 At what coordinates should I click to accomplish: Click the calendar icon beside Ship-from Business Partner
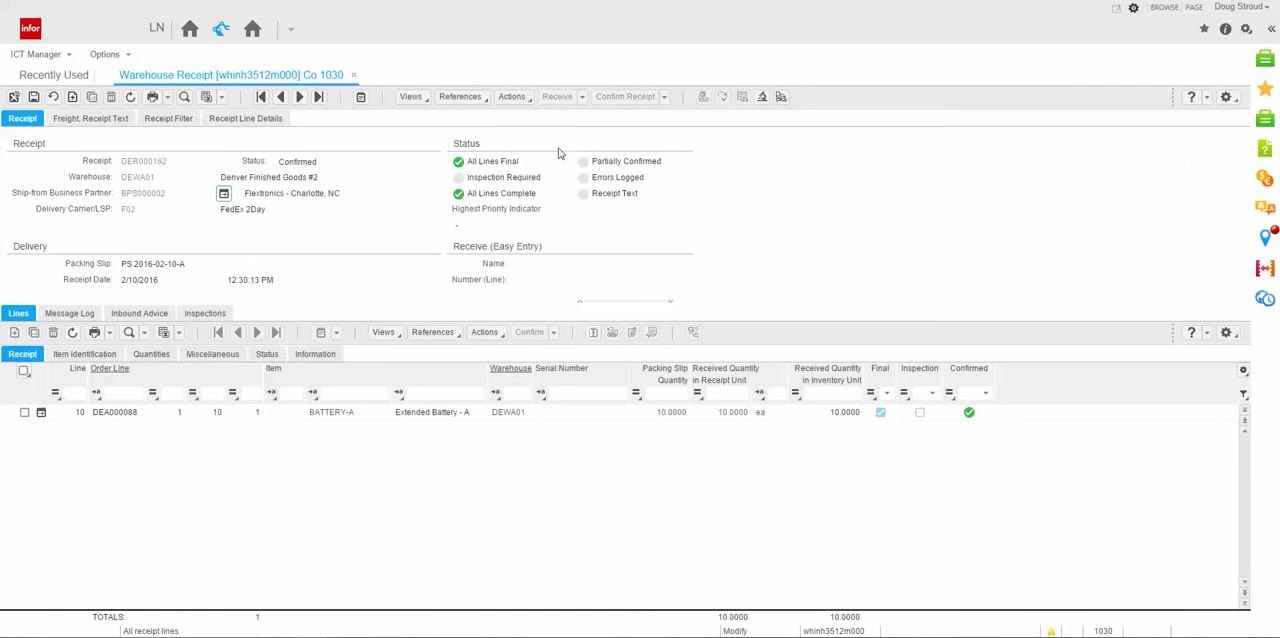[224, 193]
